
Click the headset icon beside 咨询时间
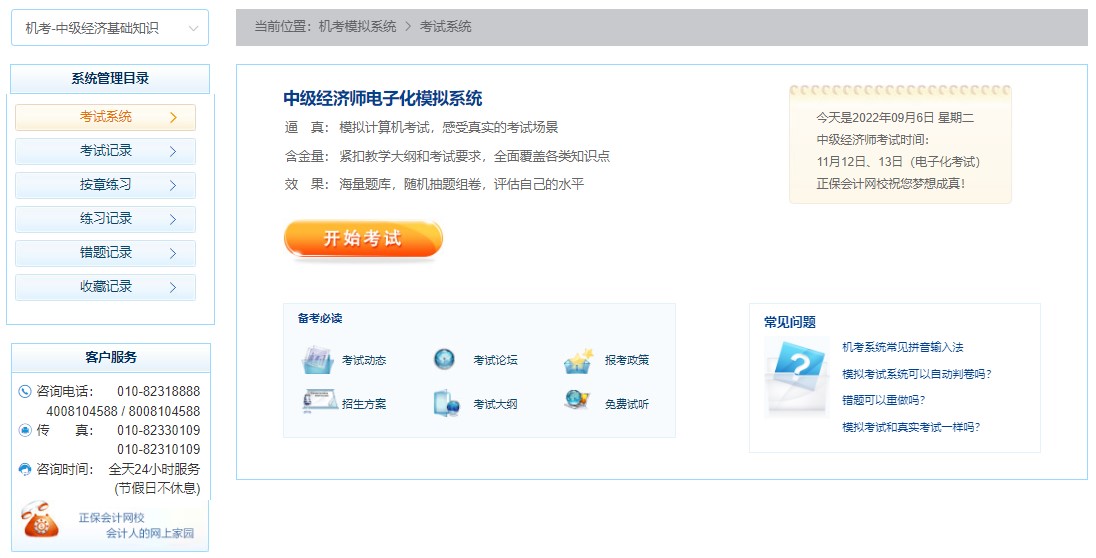(25, 469)
